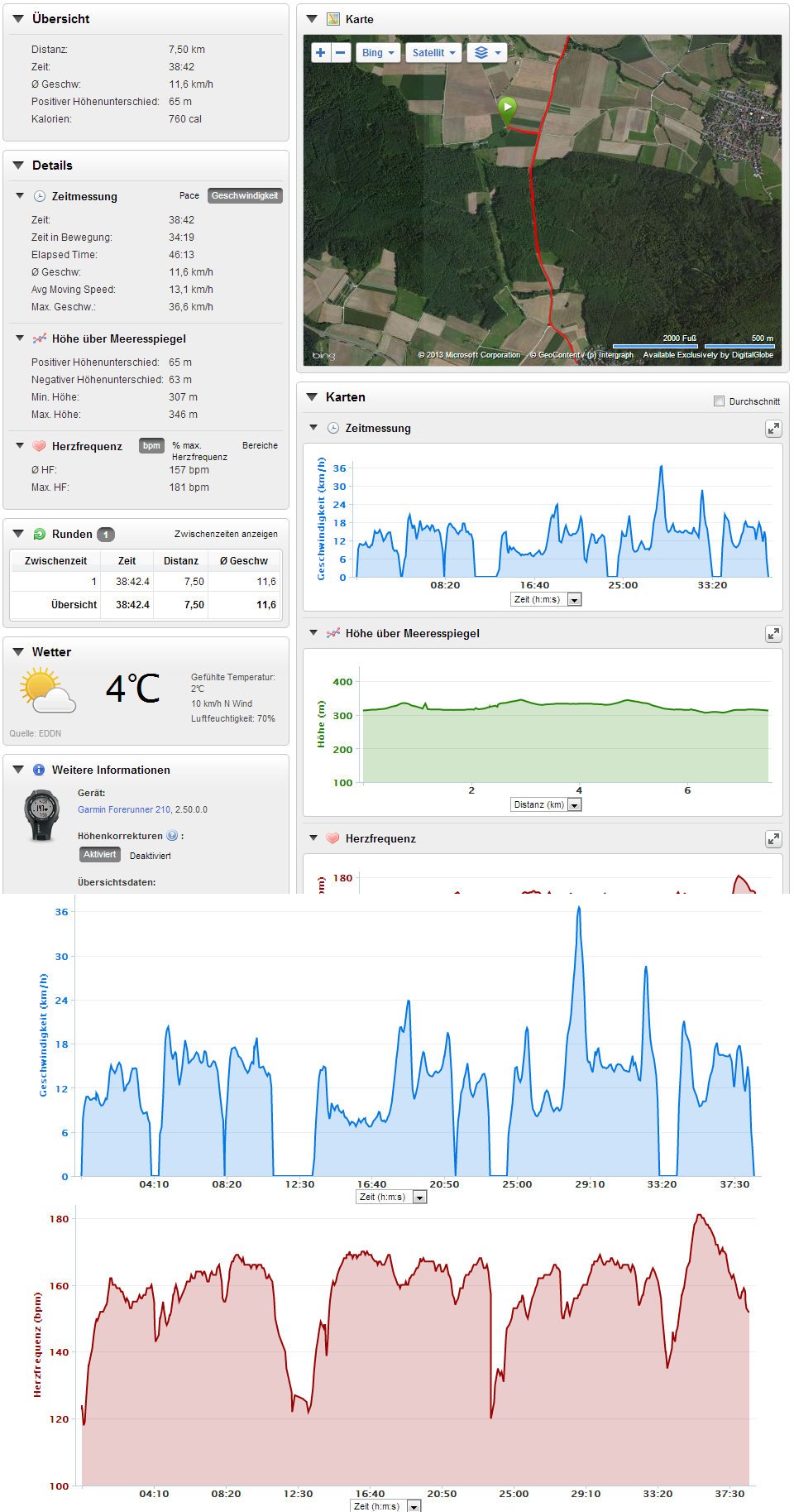Switch timing display to Pace
This screenshot has width=794, height=1512.
coord(189,195)
